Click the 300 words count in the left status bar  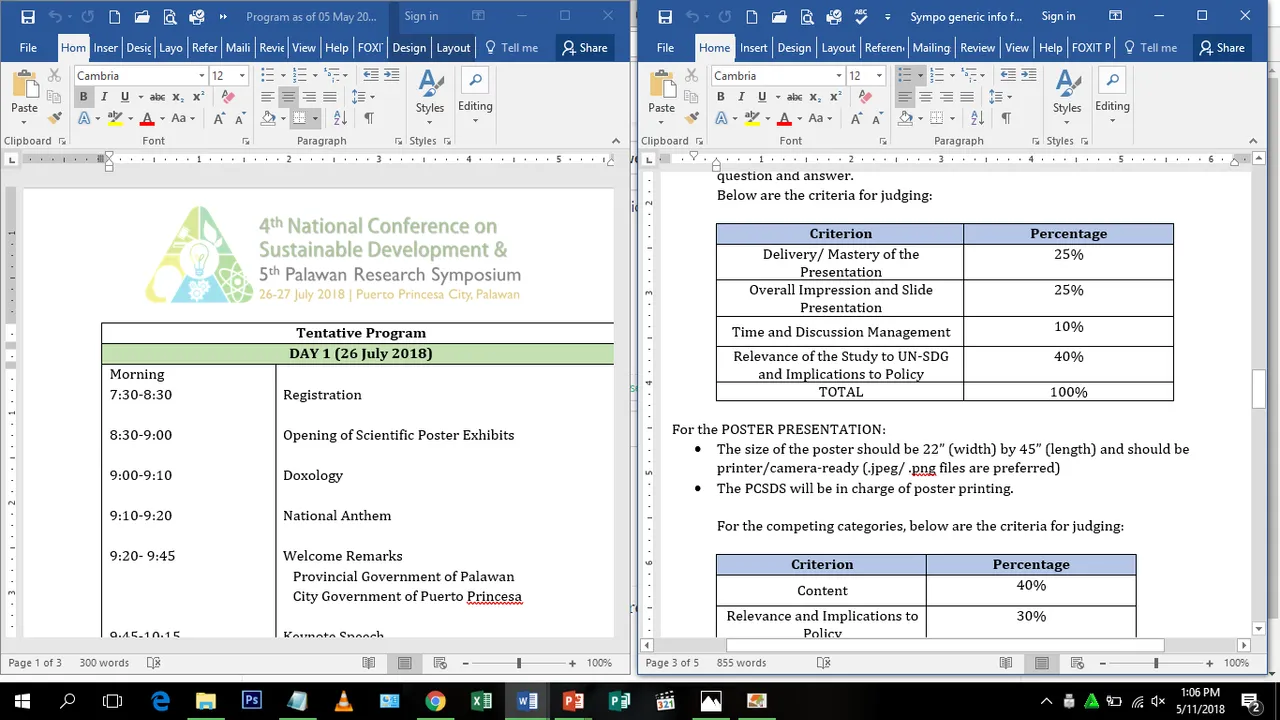[x=104, y=663]
